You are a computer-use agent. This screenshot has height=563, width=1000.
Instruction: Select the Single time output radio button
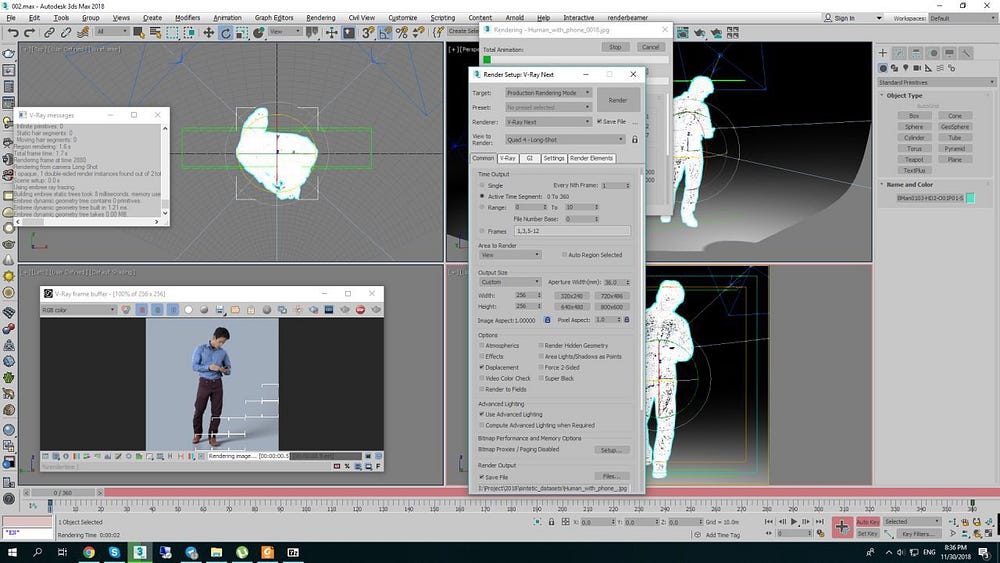482,185
